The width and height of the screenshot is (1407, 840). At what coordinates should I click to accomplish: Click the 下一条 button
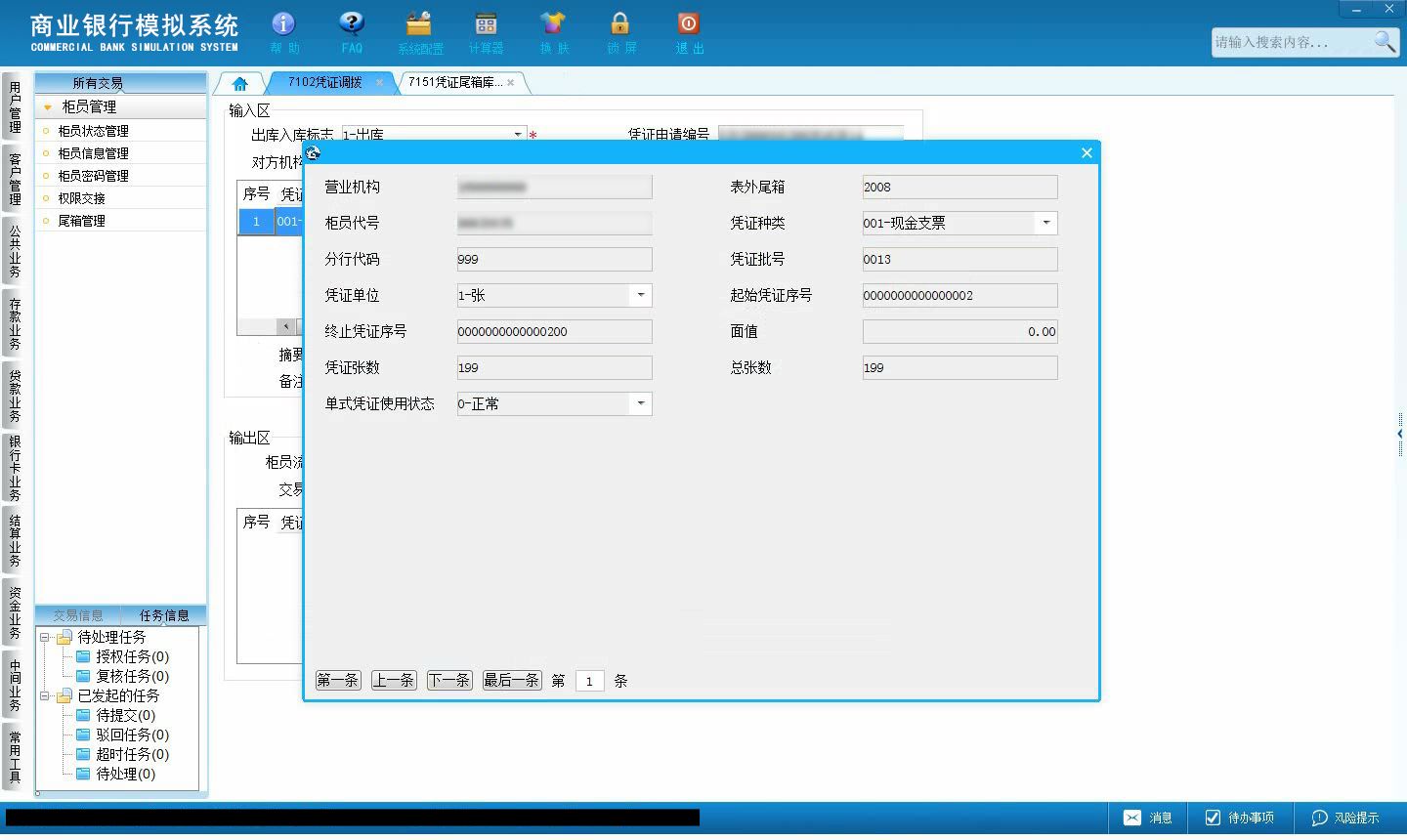click(449, 680)
